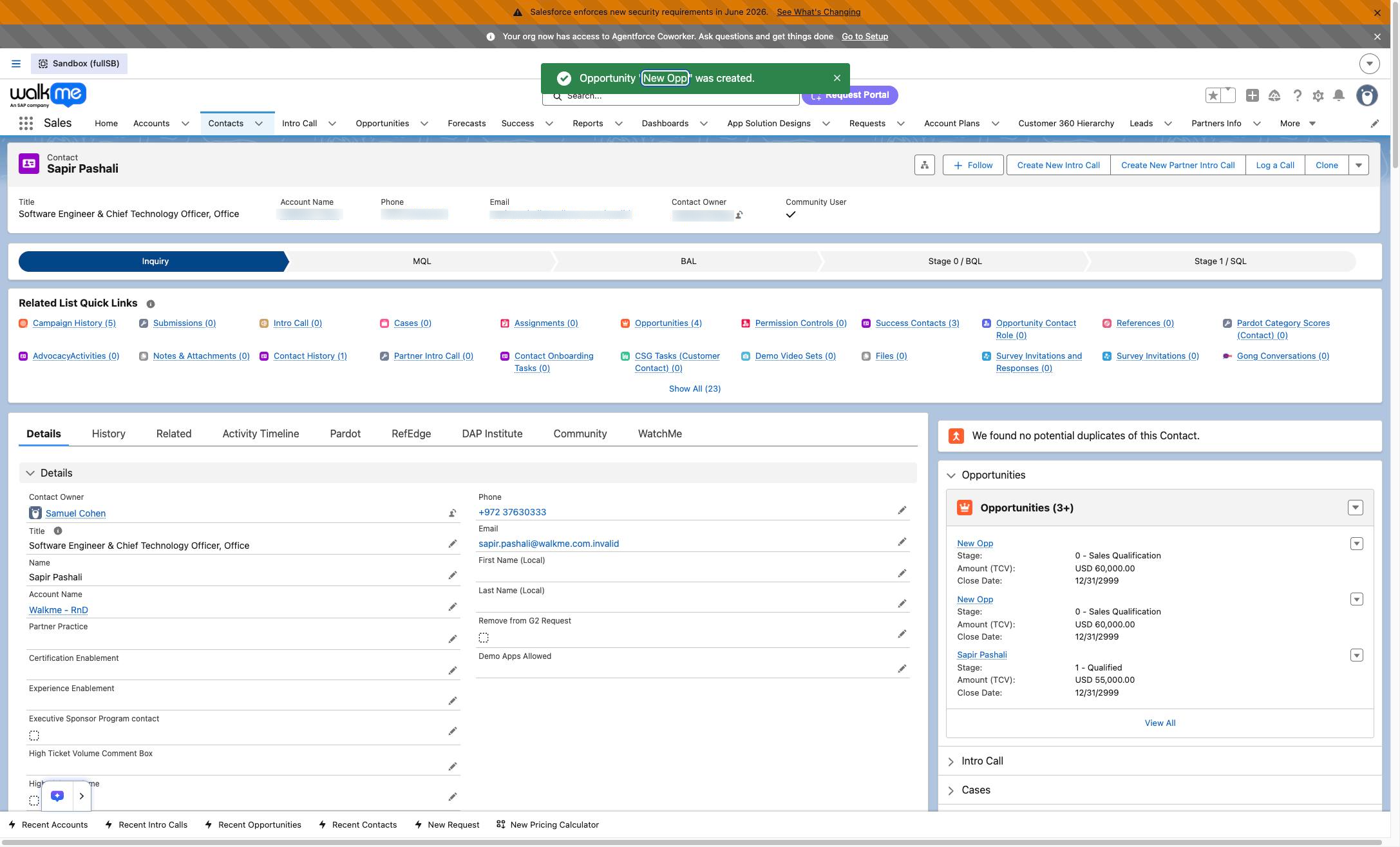Open New Pricing Calculator utility item

point(547,825)
